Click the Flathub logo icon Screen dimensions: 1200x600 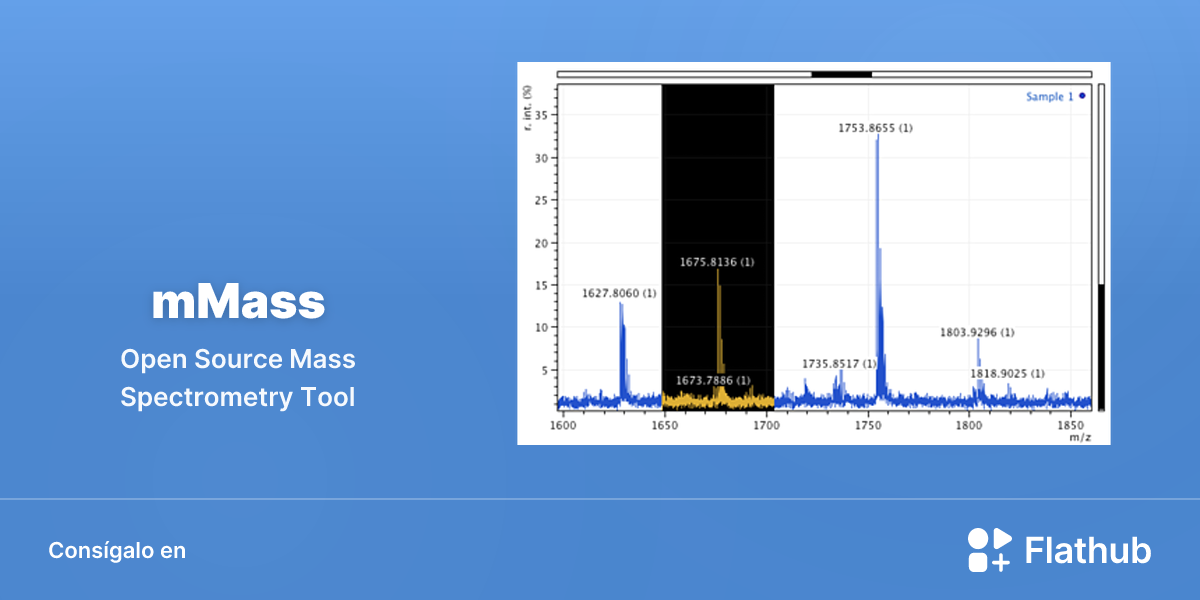click(x=990, y=550)
